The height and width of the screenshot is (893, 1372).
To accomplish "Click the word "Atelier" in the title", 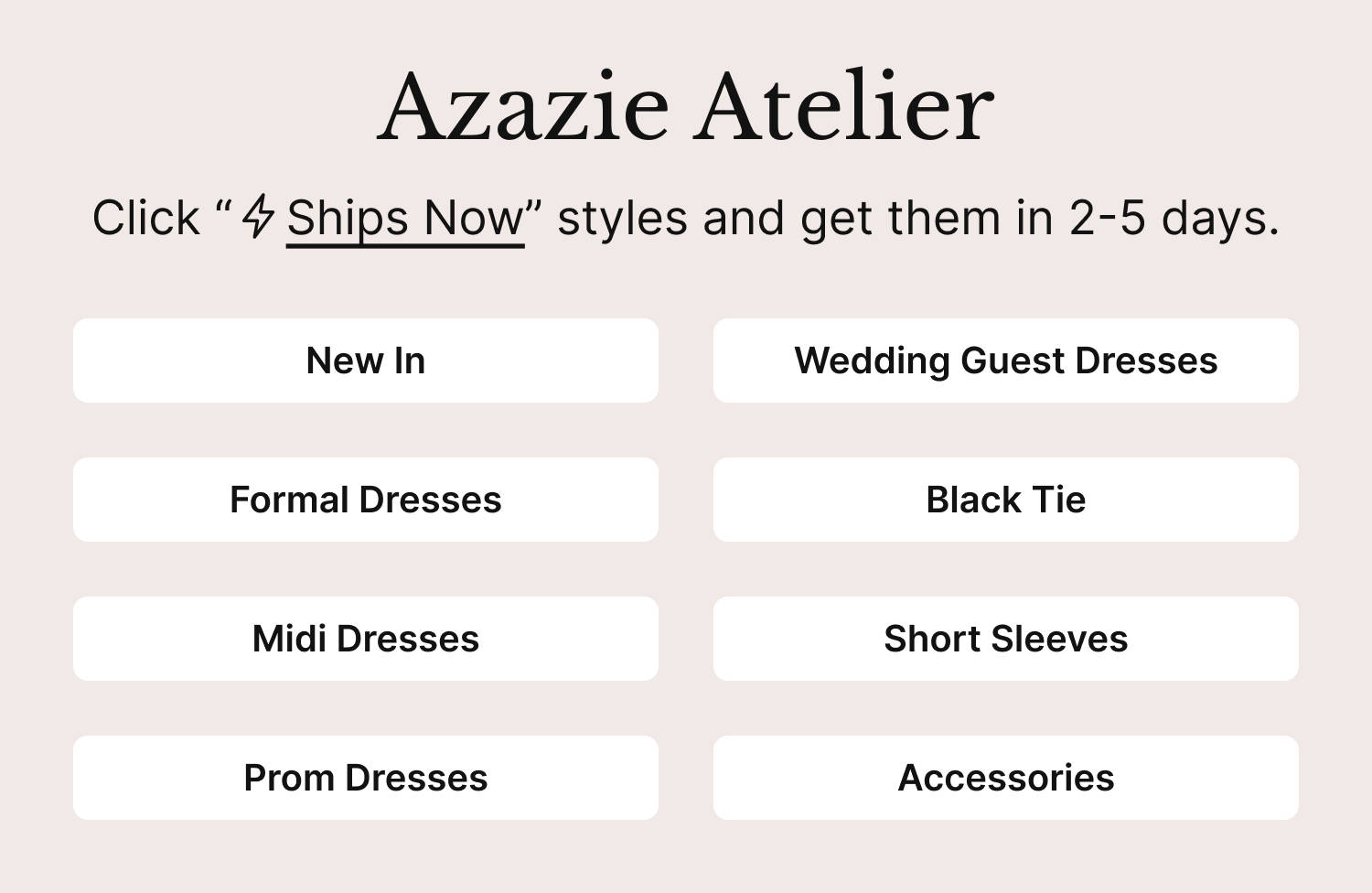I will coord(846,108).
